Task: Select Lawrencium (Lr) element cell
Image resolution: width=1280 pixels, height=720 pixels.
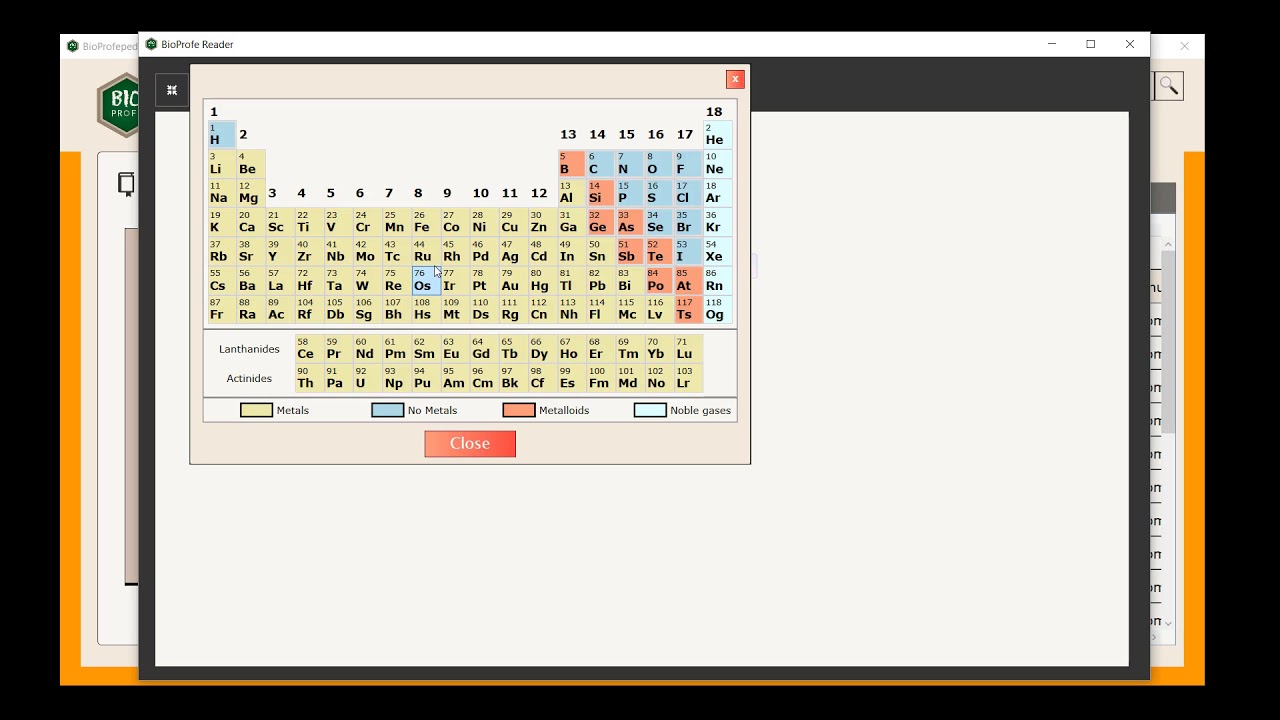Action: point(688,378)
